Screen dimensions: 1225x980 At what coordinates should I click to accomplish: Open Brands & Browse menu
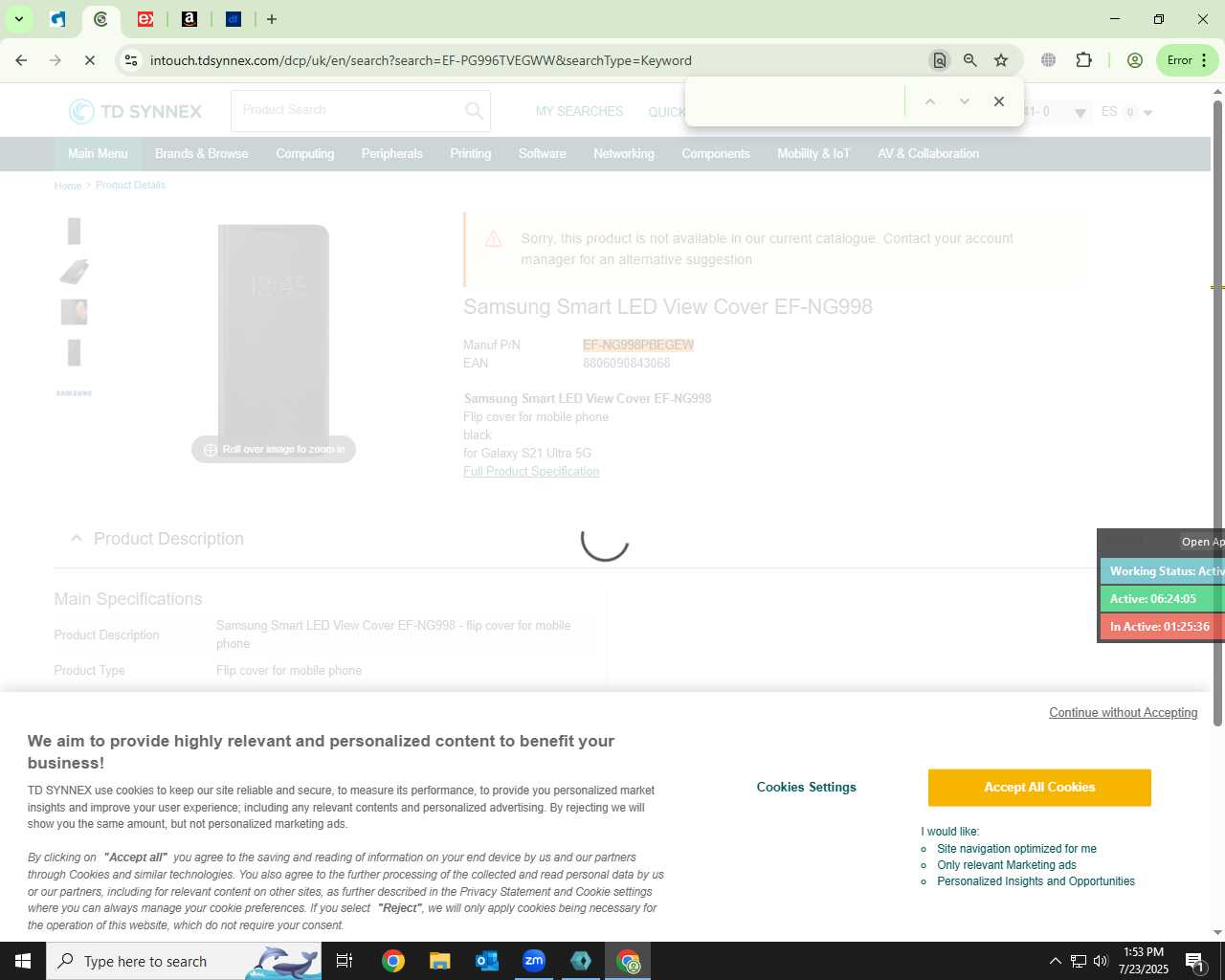click(x=201, y=153)
